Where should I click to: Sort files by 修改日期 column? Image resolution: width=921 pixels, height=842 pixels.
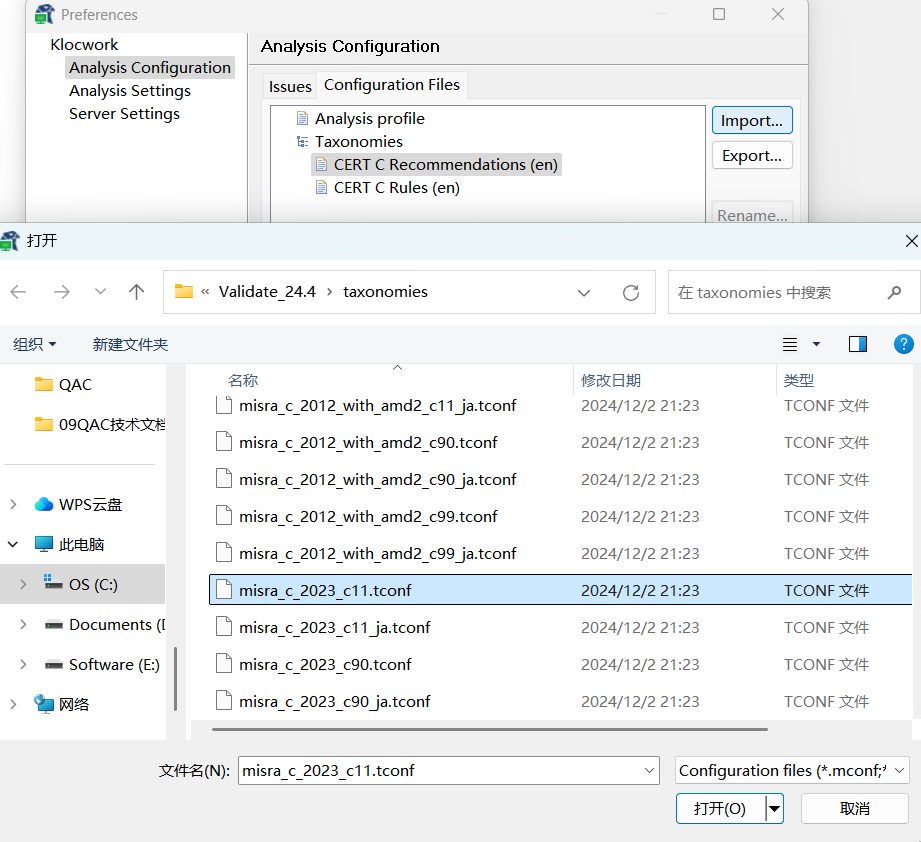pyautogui.click(x=610, y=380)
